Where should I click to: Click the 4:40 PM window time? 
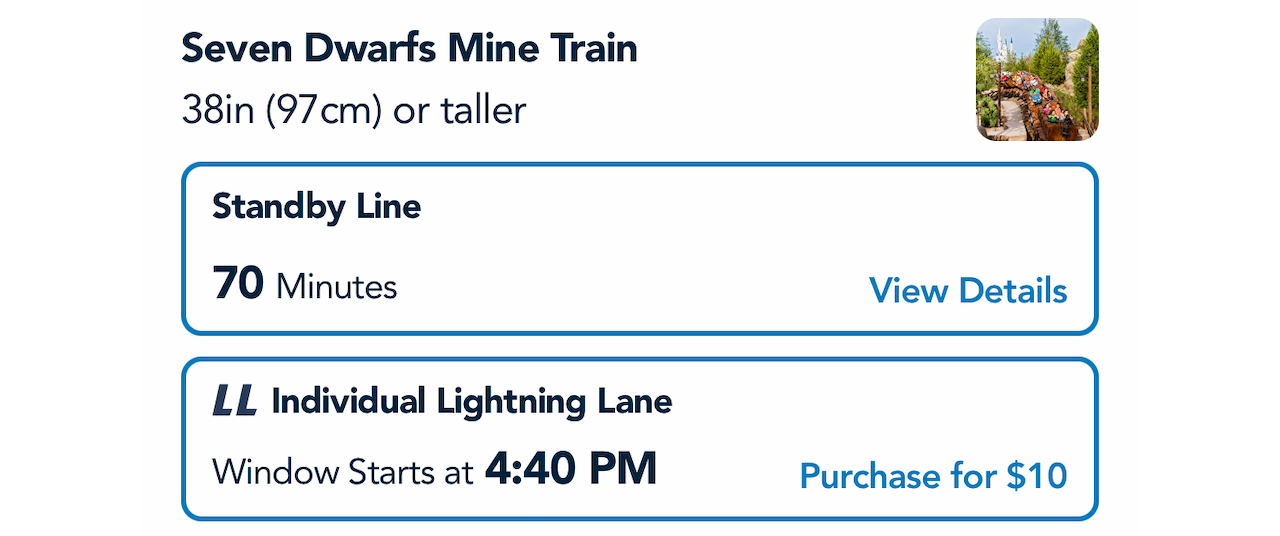click(571, 469)
